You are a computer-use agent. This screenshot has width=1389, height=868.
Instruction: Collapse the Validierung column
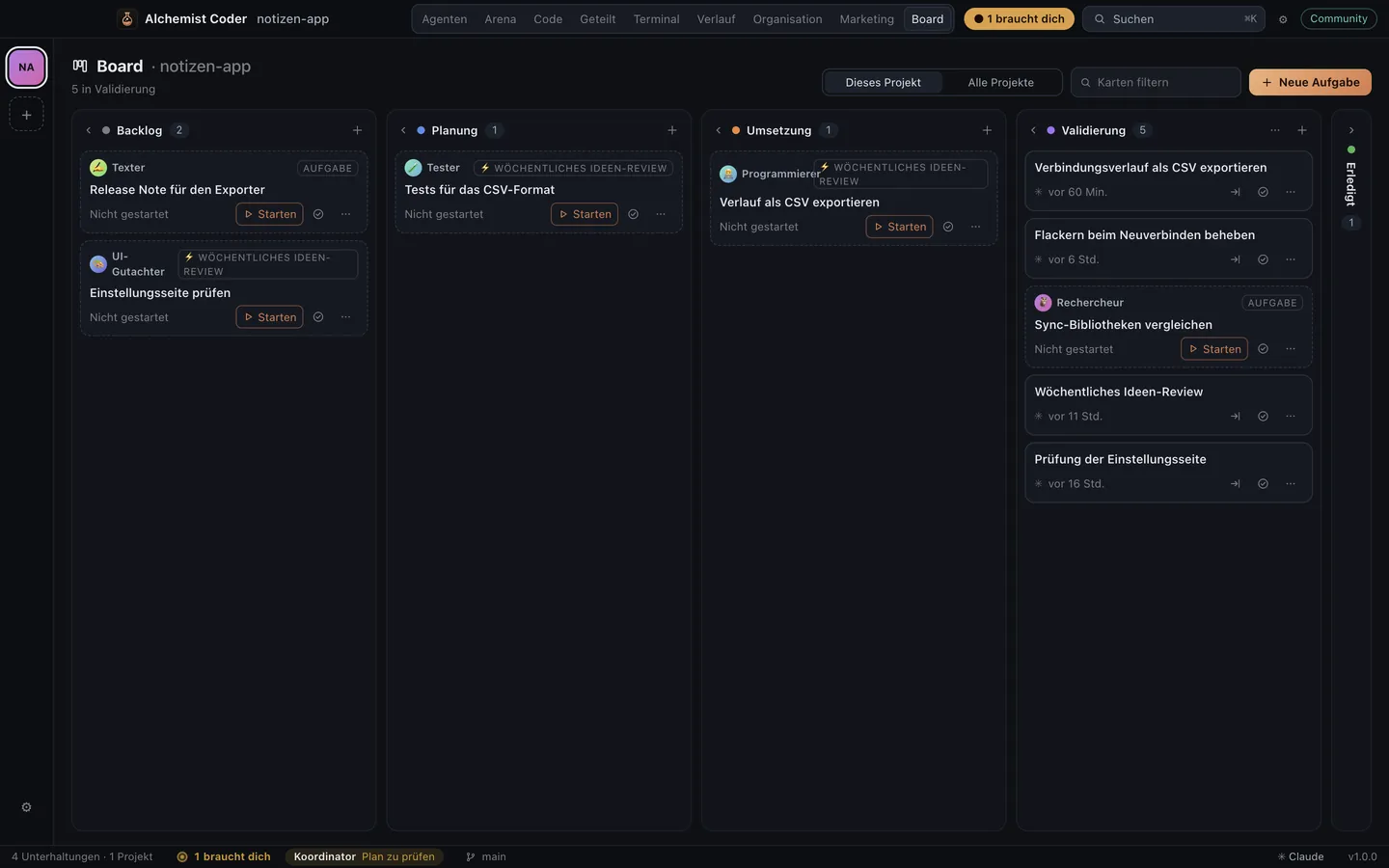click(1033, 130)
